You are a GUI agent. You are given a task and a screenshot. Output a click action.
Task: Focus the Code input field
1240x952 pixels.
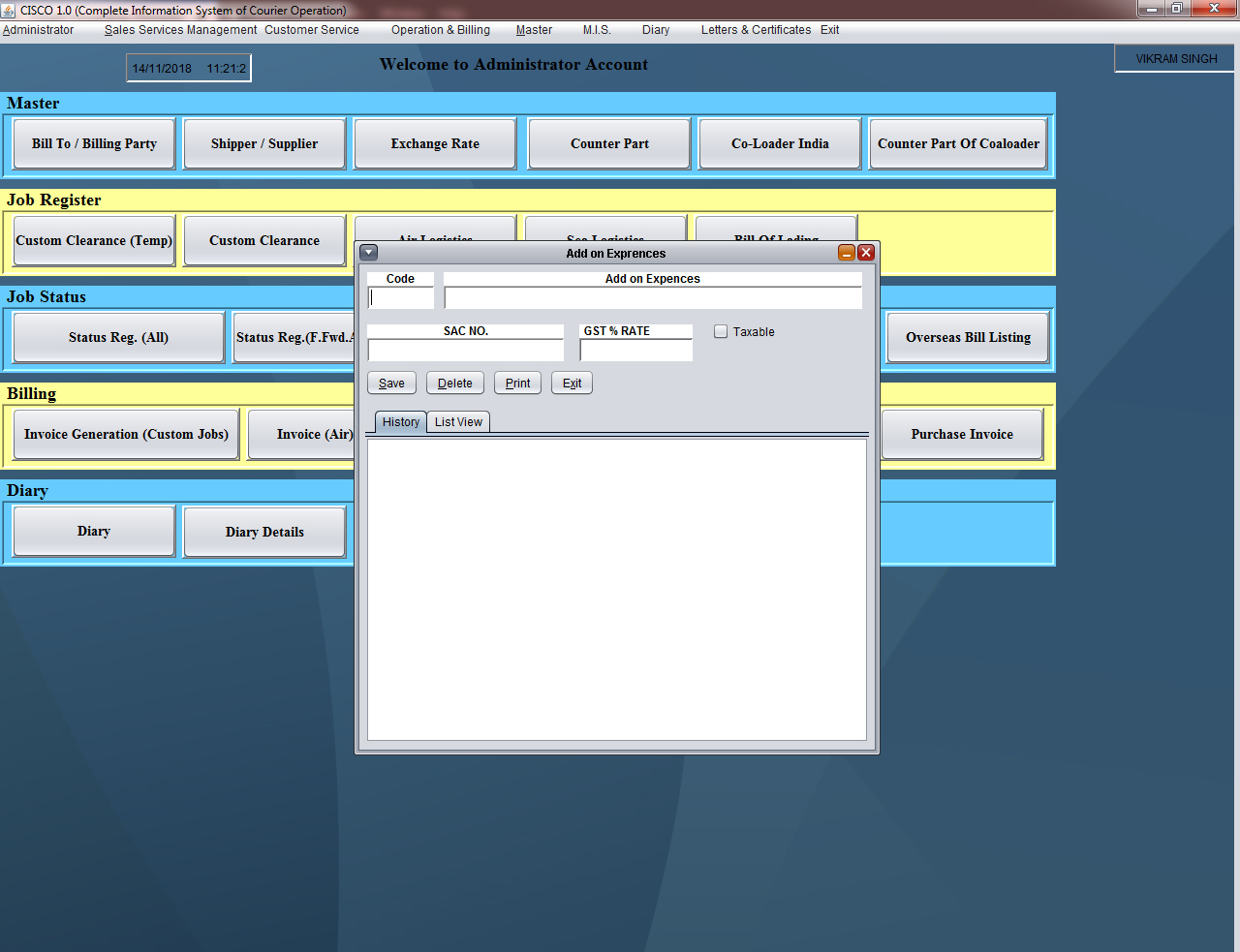(x=400, y=298)
